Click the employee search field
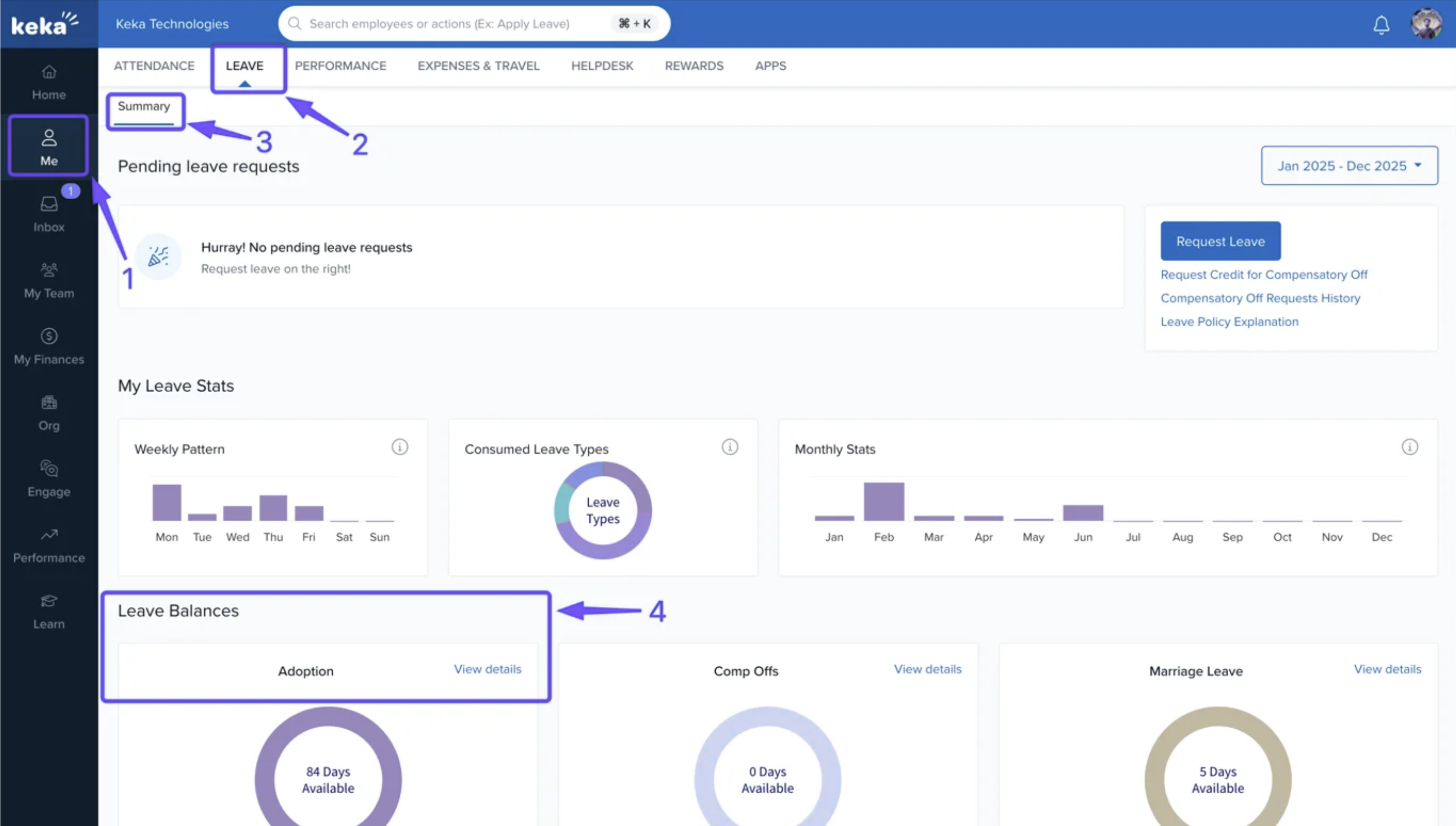Image resolution: width=1456 pixels, height=826 pixels. tap(454, 24)
